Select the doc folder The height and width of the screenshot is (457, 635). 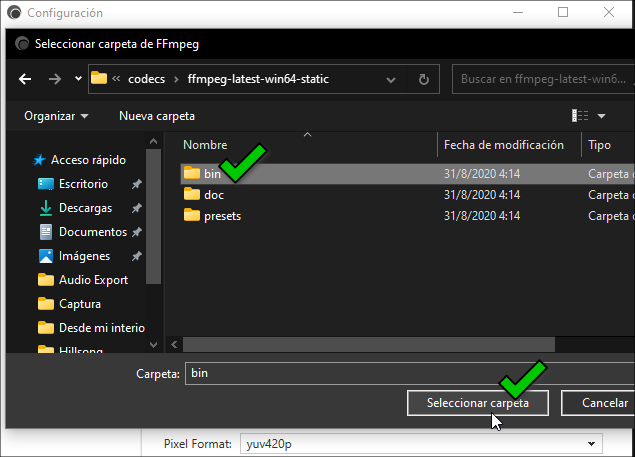[214, 195]
